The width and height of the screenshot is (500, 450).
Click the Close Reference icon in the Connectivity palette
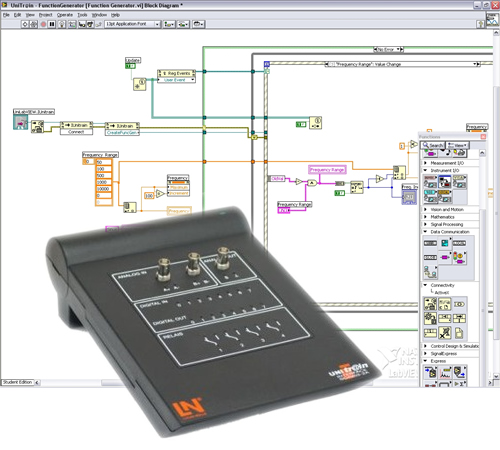[445, 333]
